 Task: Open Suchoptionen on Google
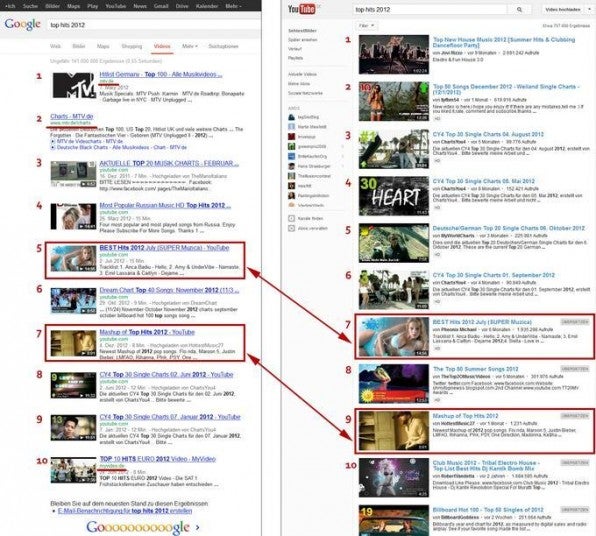pos(224,46)
